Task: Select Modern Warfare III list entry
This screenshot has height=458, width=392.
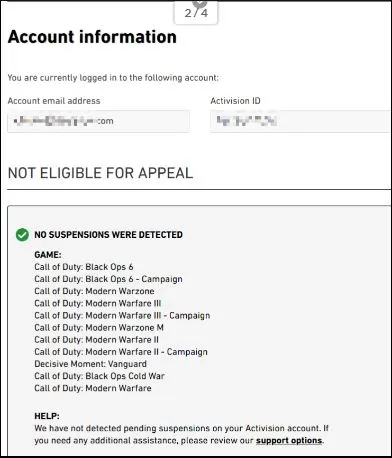Action: (98, 303)
